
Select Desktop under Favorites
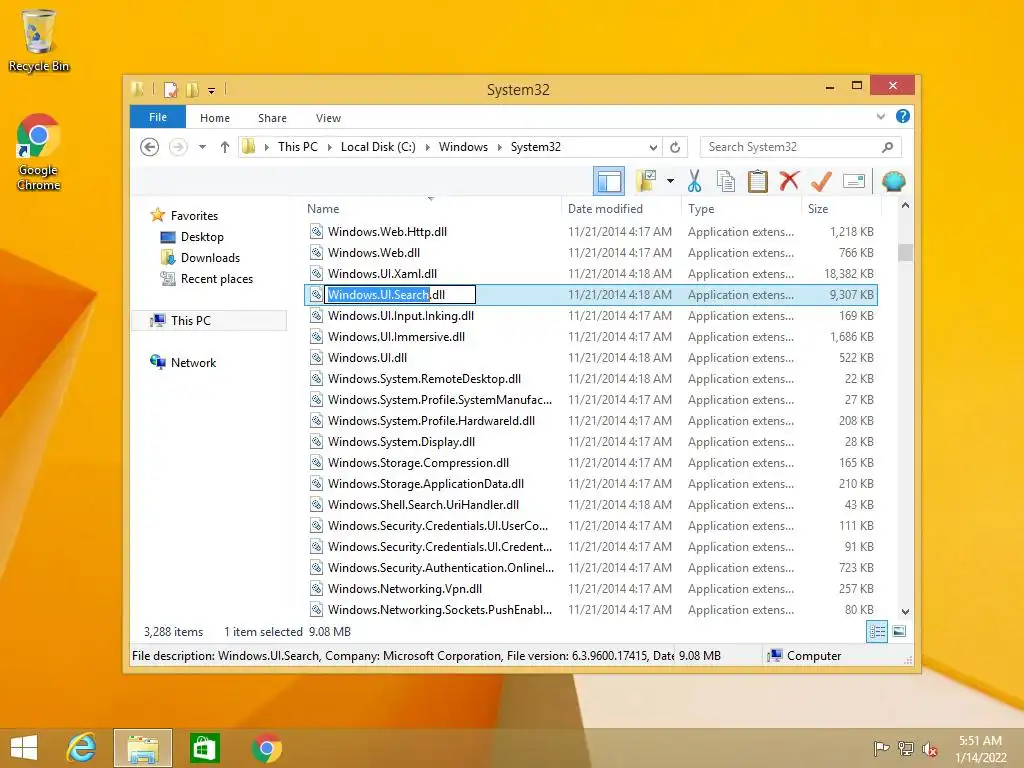(x=202, y=236)
